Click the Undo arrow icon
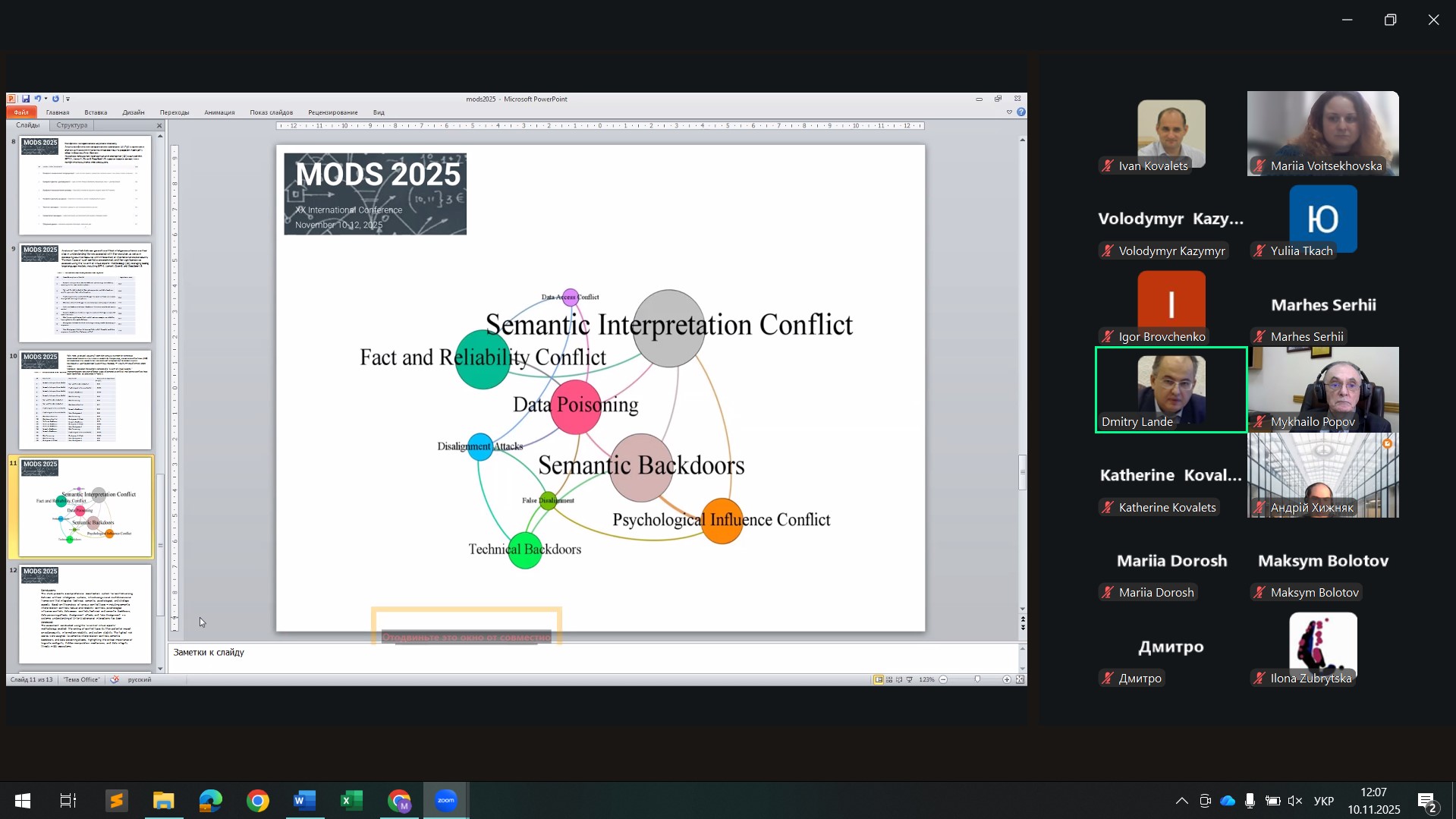The height and width of the screenshot is (819, 1456). point(37,99)
